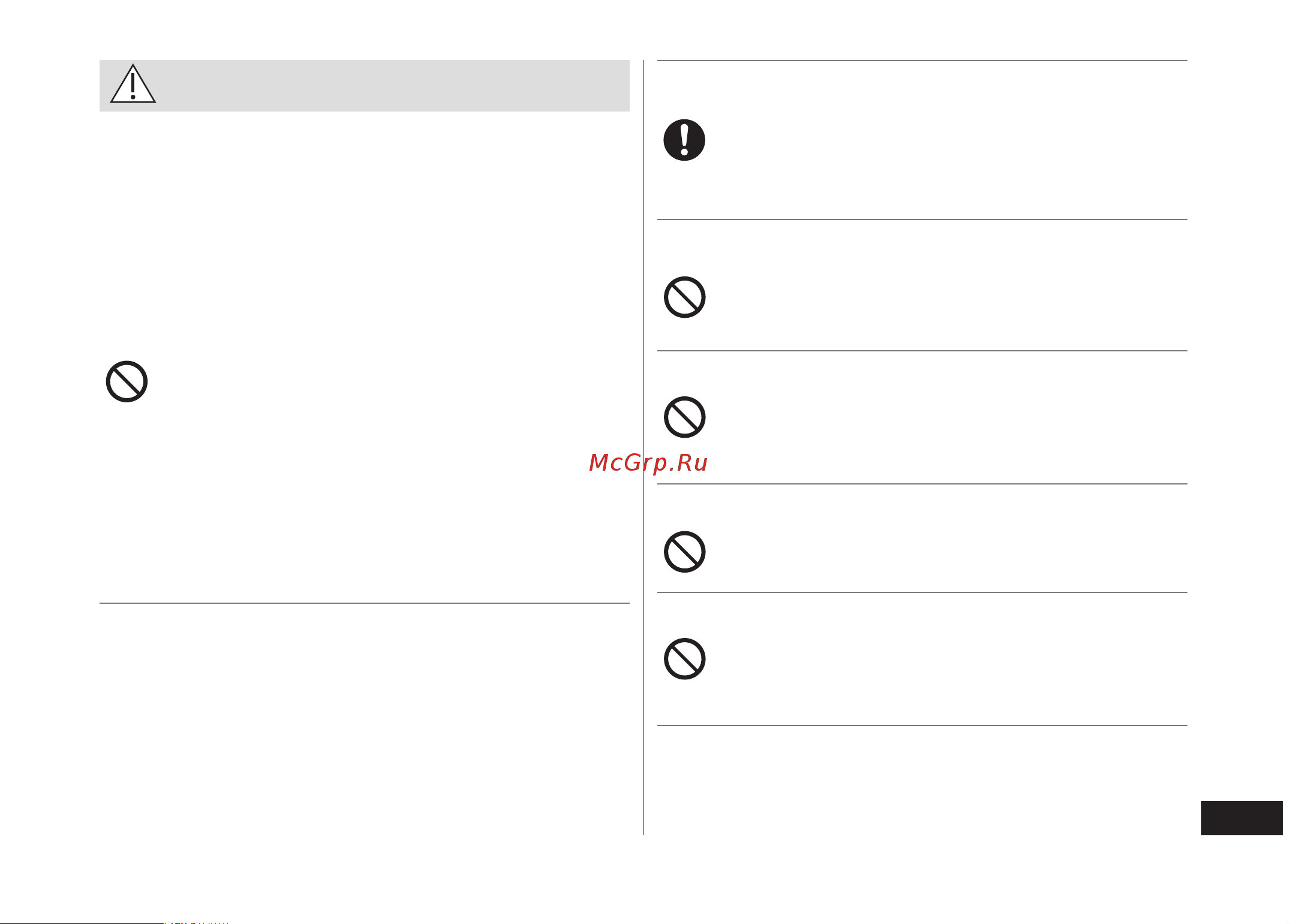Click the black page tab on the right edge

point(1241,818)
